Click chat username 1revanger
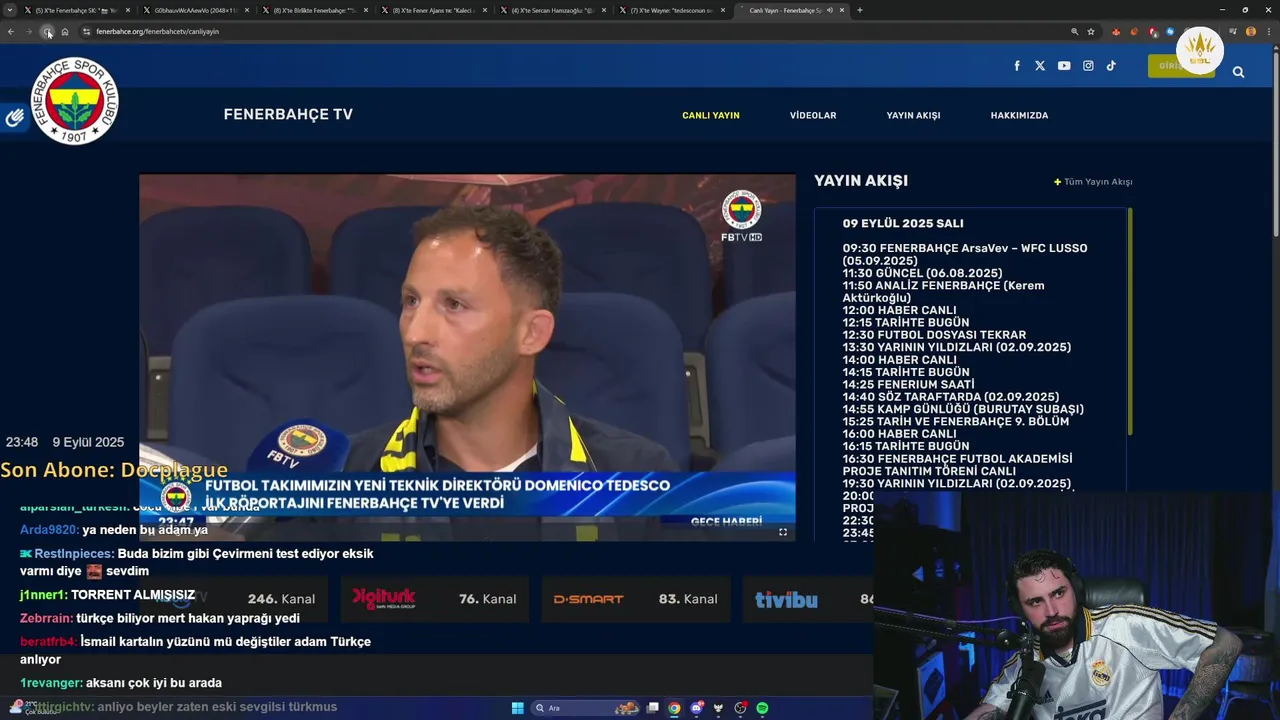1280x720 pixels. [51, 683]
